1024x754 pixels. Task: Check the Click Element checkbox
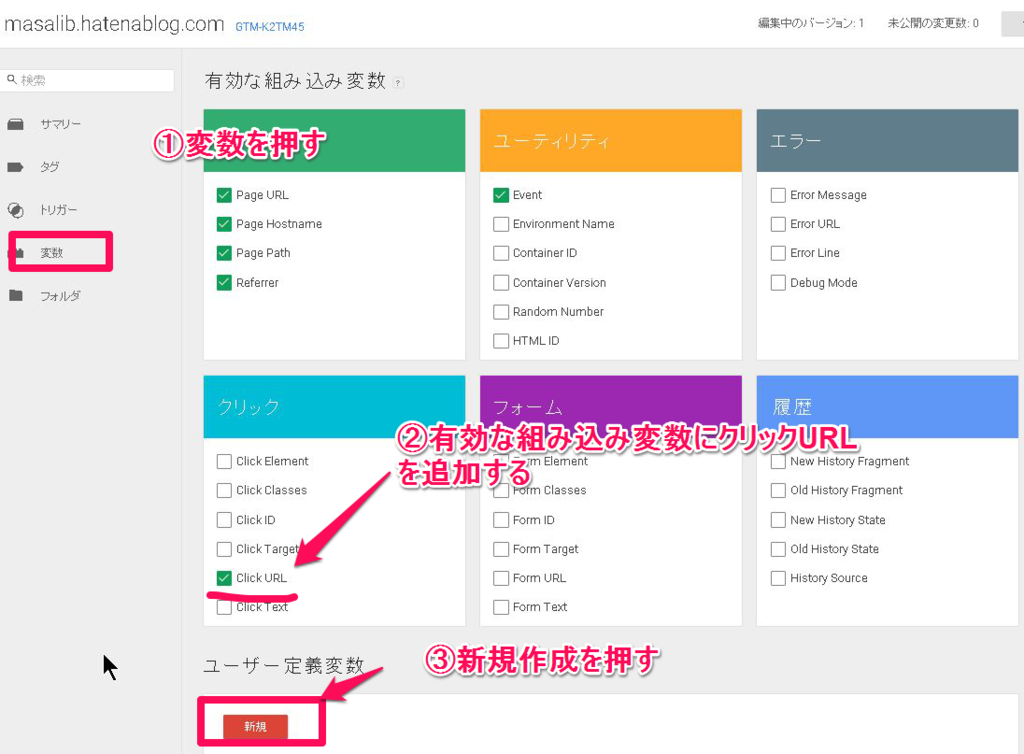click(224, 462)
